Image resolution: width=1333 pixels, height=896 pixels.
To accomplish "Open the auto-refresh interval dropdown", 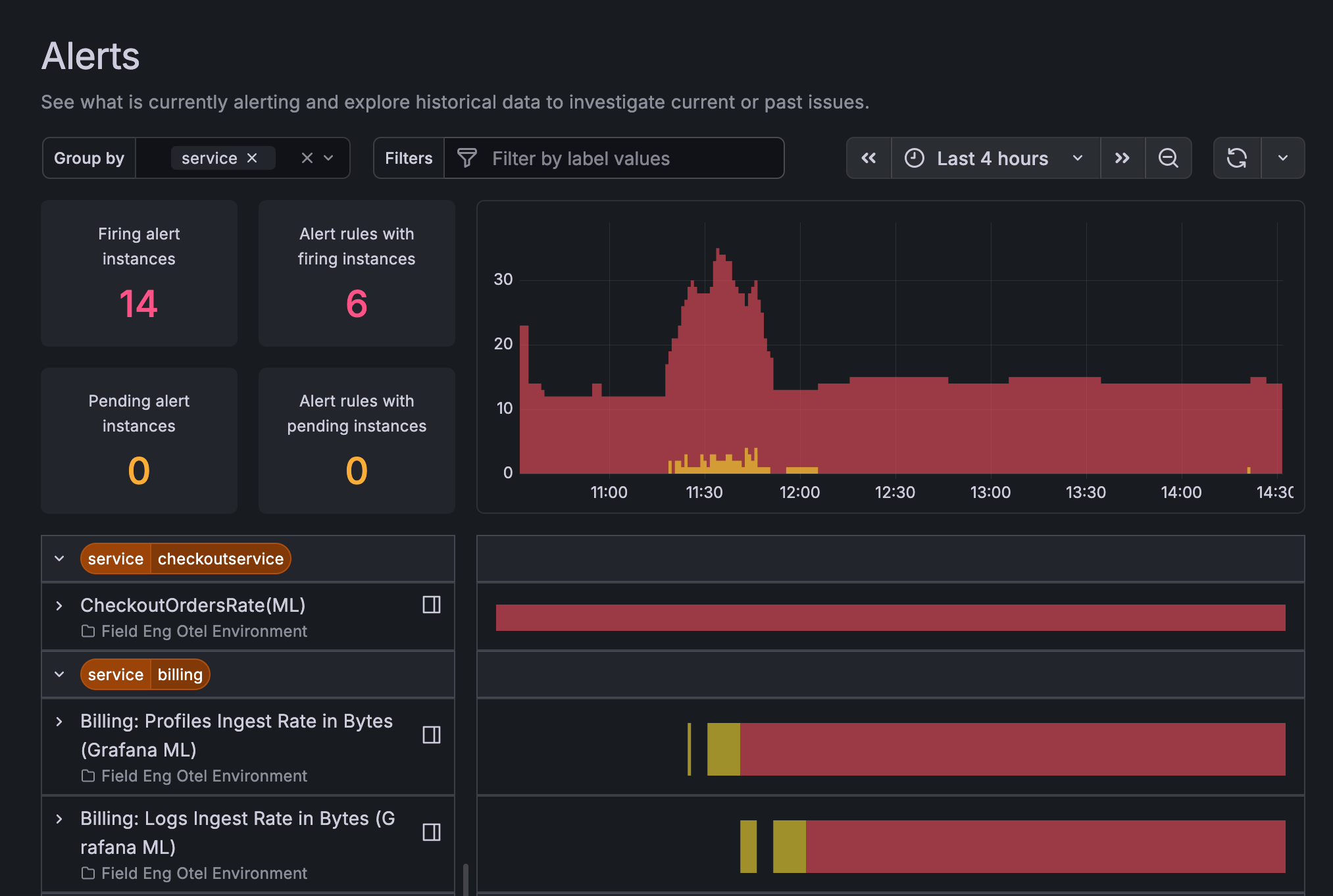I will coord(1283,158).
